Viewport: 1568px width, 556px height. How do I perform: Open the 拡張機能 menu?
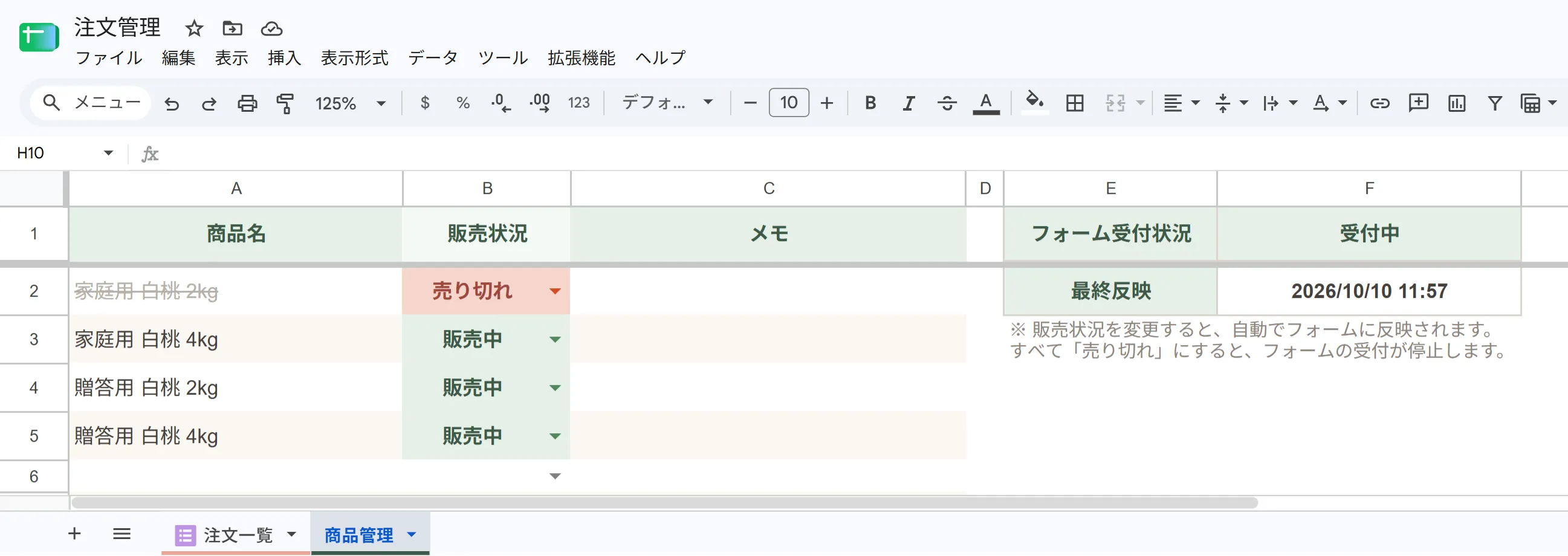(582, 58)
